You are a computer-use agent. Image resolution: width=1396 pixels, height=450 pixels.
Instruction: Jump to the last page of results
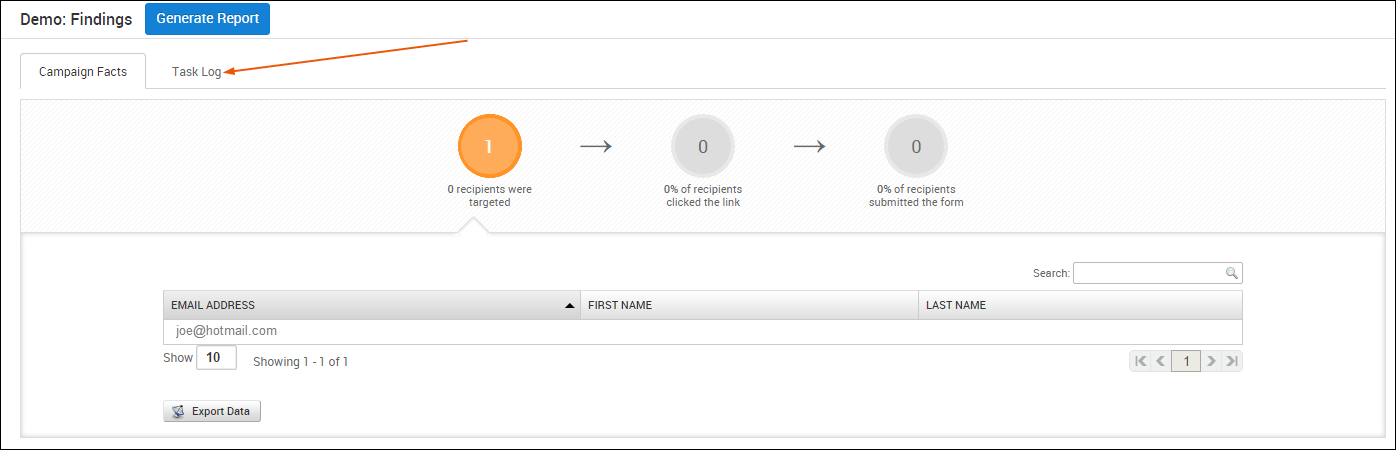pyautogui.click(x=1232, y=361)
